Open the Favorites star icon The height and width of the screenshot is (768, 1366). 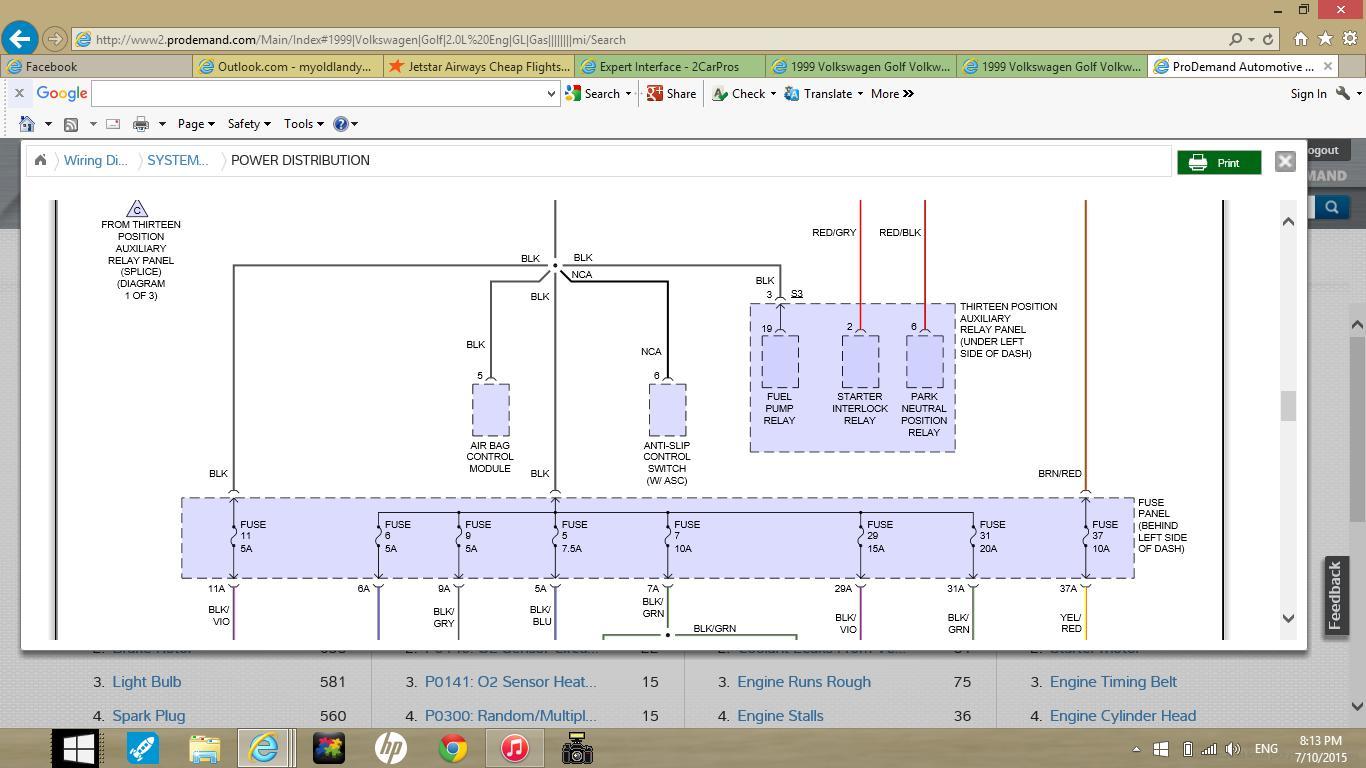pos(1325,39)
